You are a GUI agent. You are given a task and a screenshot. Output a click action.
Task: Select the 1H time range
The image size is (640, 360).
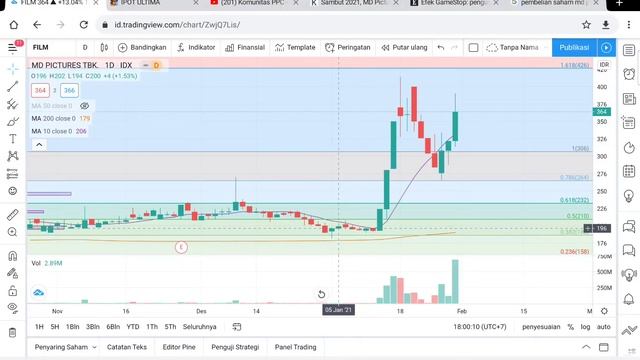click(x=39, y=327)
